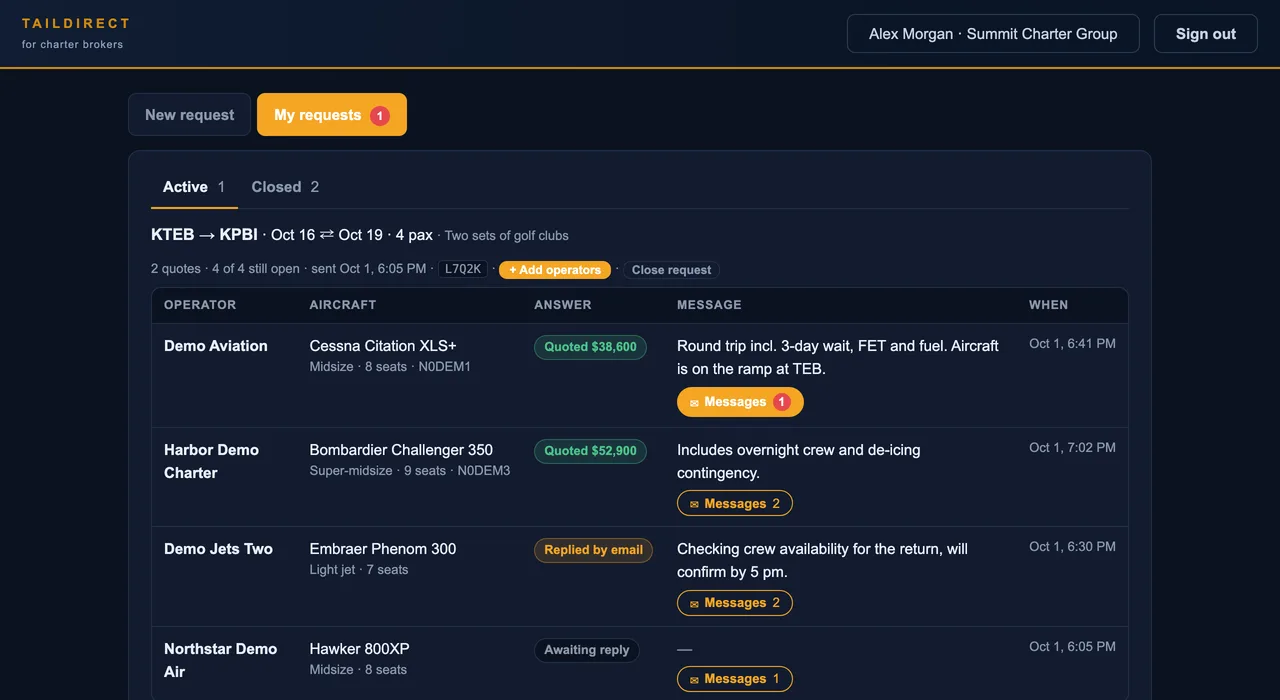
Task: Click the WHEN column header
Action: tap(1048, 305)
